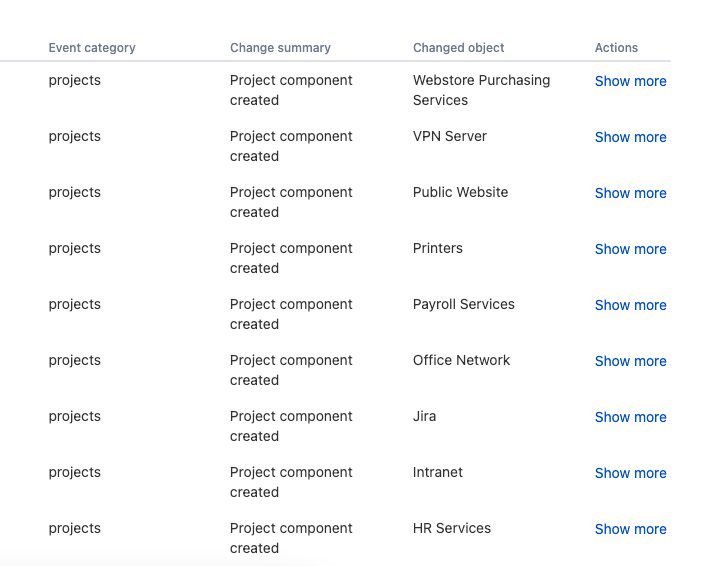Click the Event category column header
Screen dimensions: 710x566
click(92, 47)
